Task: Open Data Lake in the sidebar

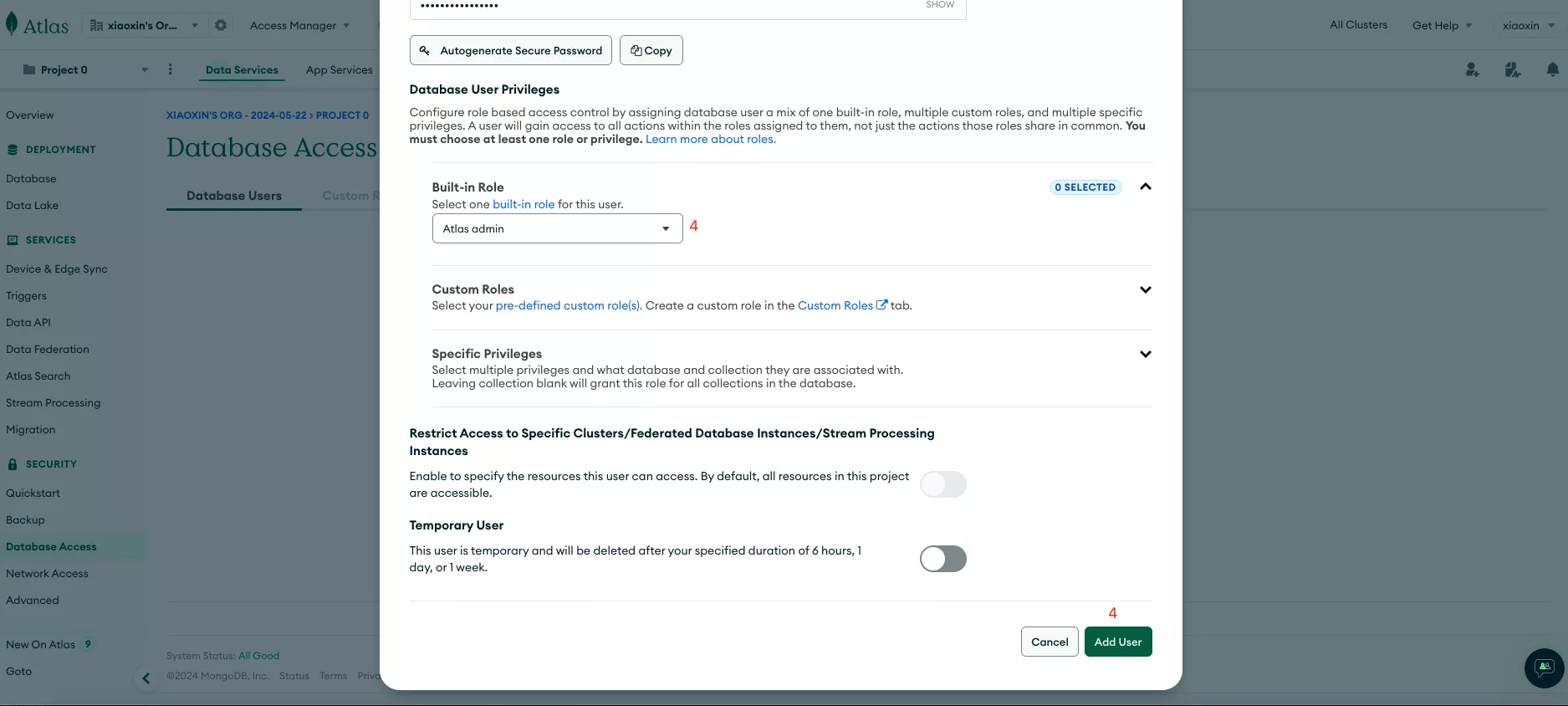Action: 32,205
